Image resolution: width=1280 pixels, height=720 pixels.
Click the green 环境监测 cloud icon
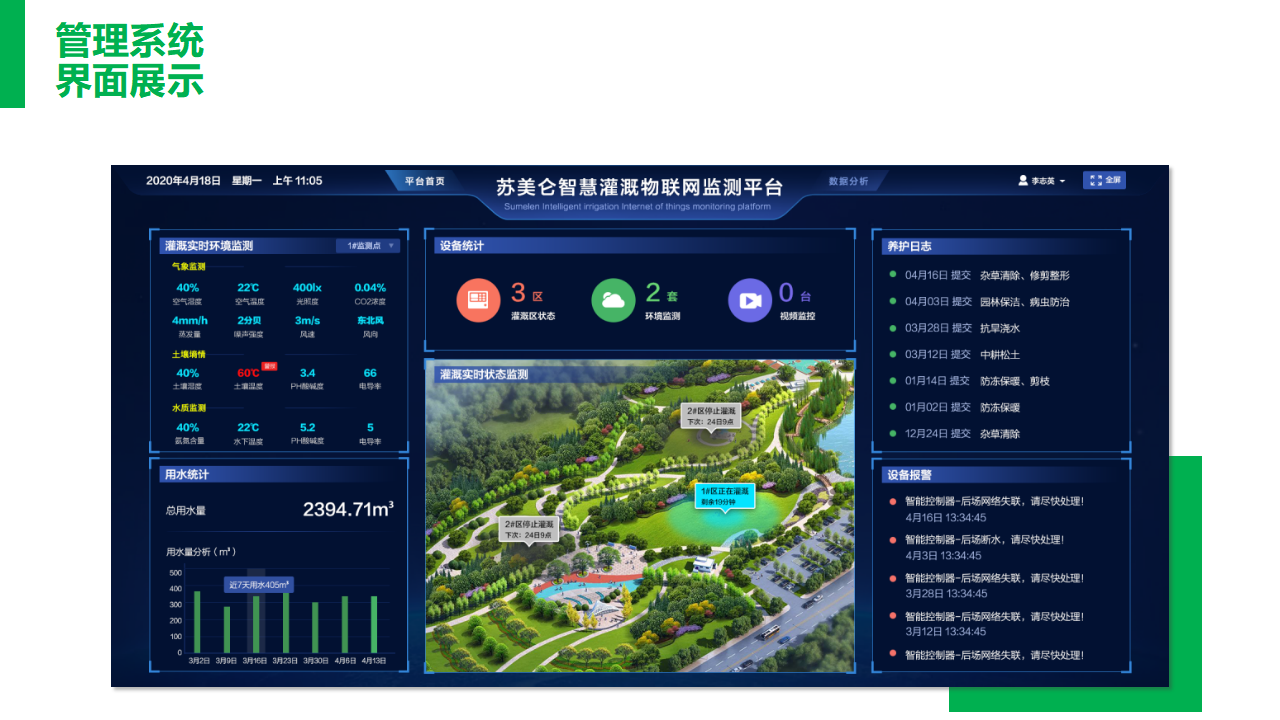click(613, 300)
